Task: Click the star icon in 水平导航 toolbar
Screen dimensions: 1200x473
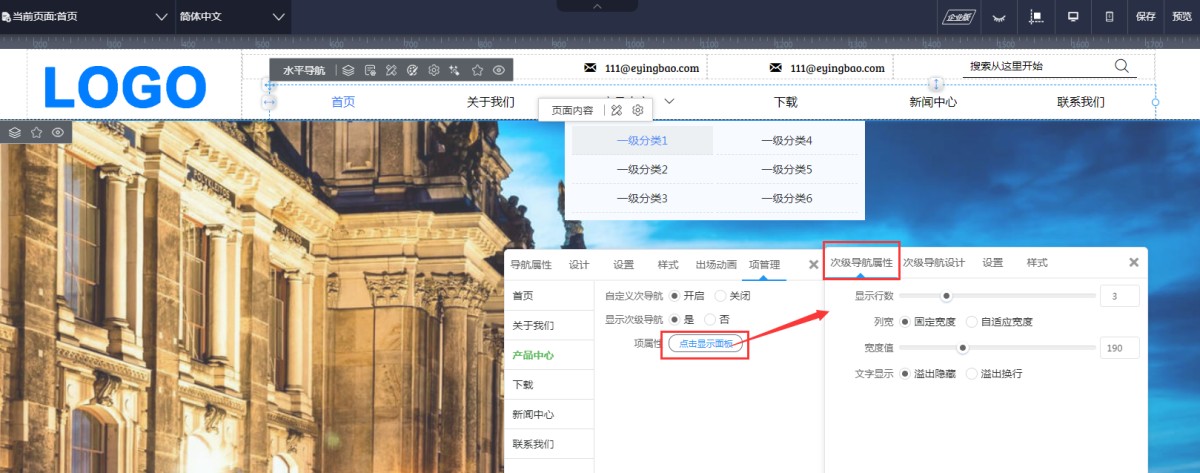Action: pos(477,70)
